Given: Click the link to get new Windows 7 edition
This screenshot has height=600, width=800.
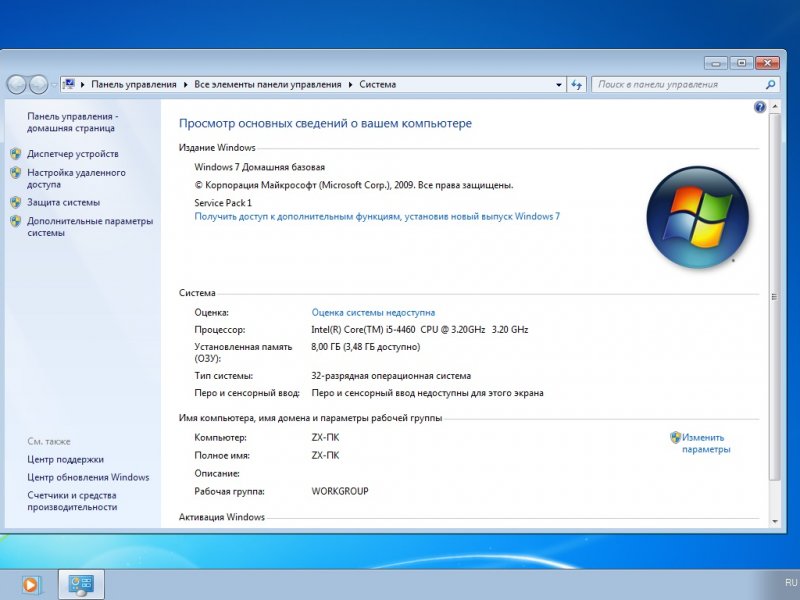Looking at the screenshot, I should pos(377,216).
